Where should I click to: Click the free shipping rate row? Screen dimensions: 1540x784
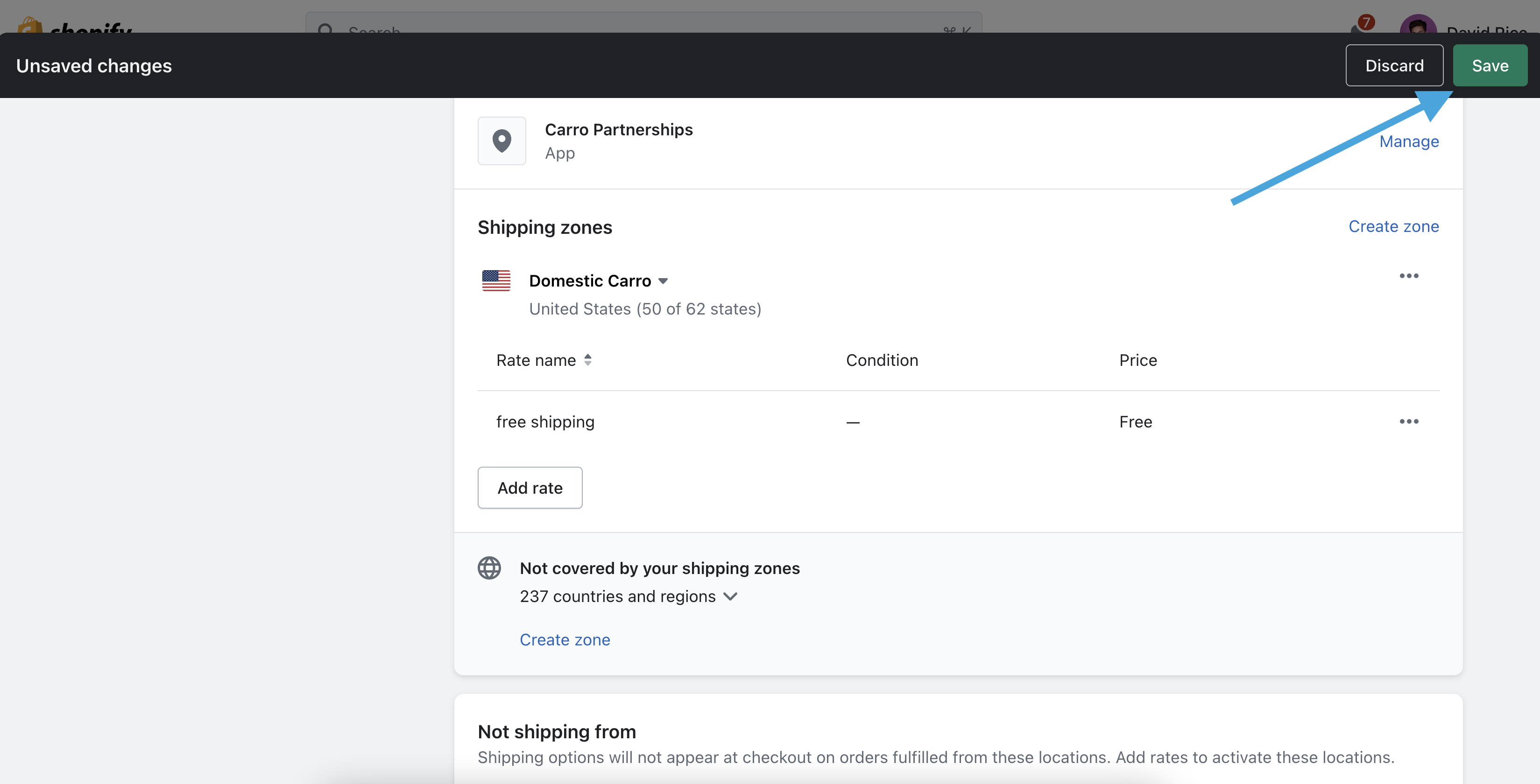coord(545,422)
